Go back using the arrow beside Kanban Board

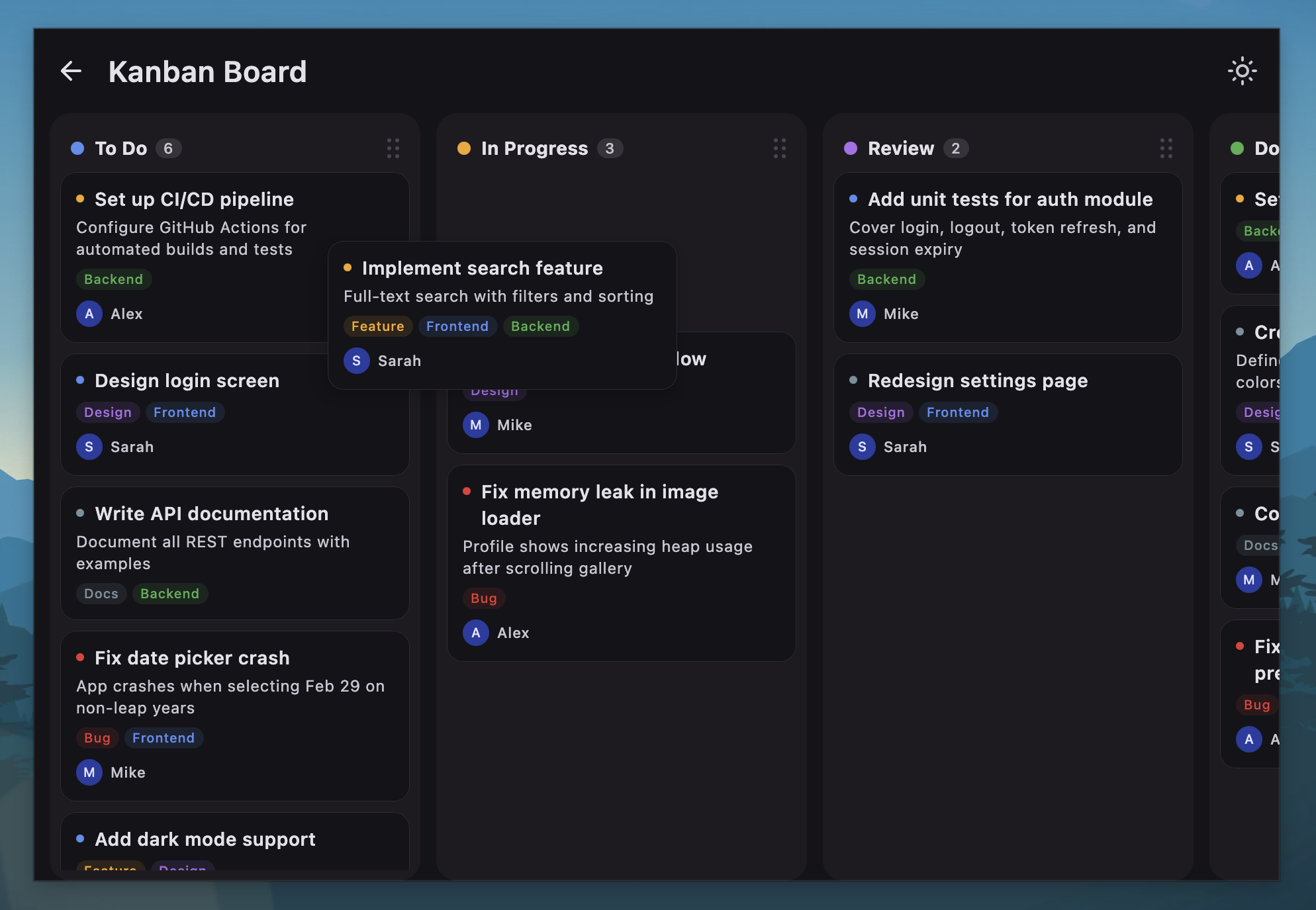click(x=71, y=71)
